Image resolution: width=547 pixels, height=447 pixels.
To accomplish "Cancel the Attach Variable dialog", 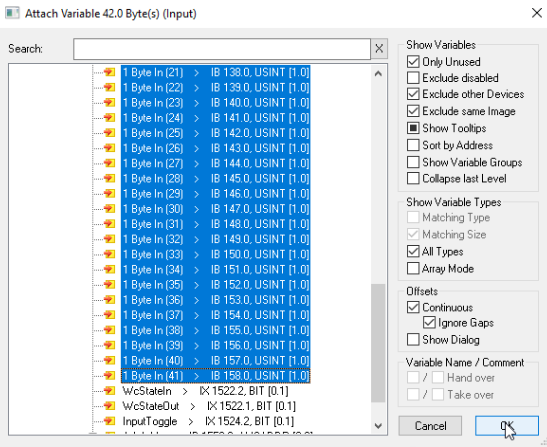I will pyautogui.click(x=430, y=426).
